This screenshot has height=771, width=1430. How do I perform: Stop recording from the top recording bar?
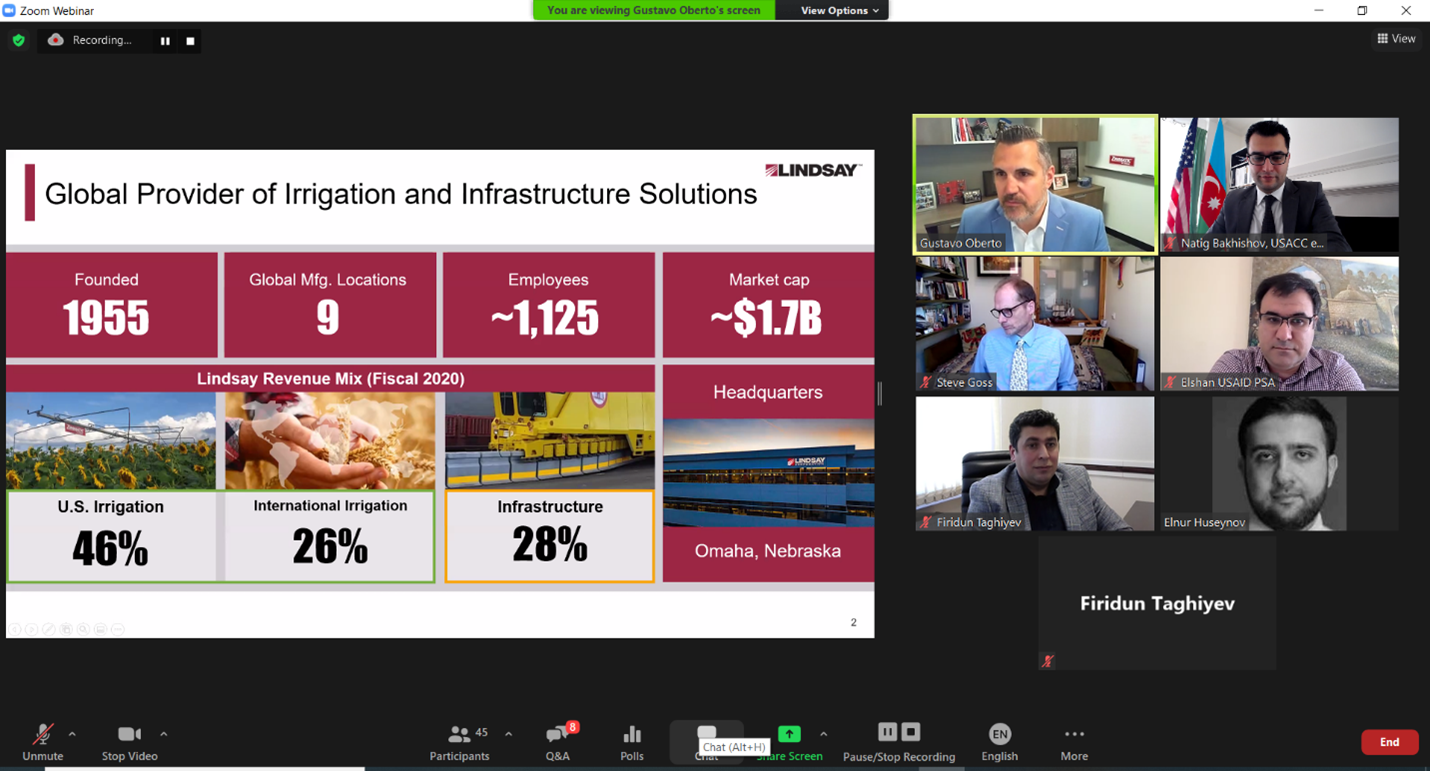[190, 41]
